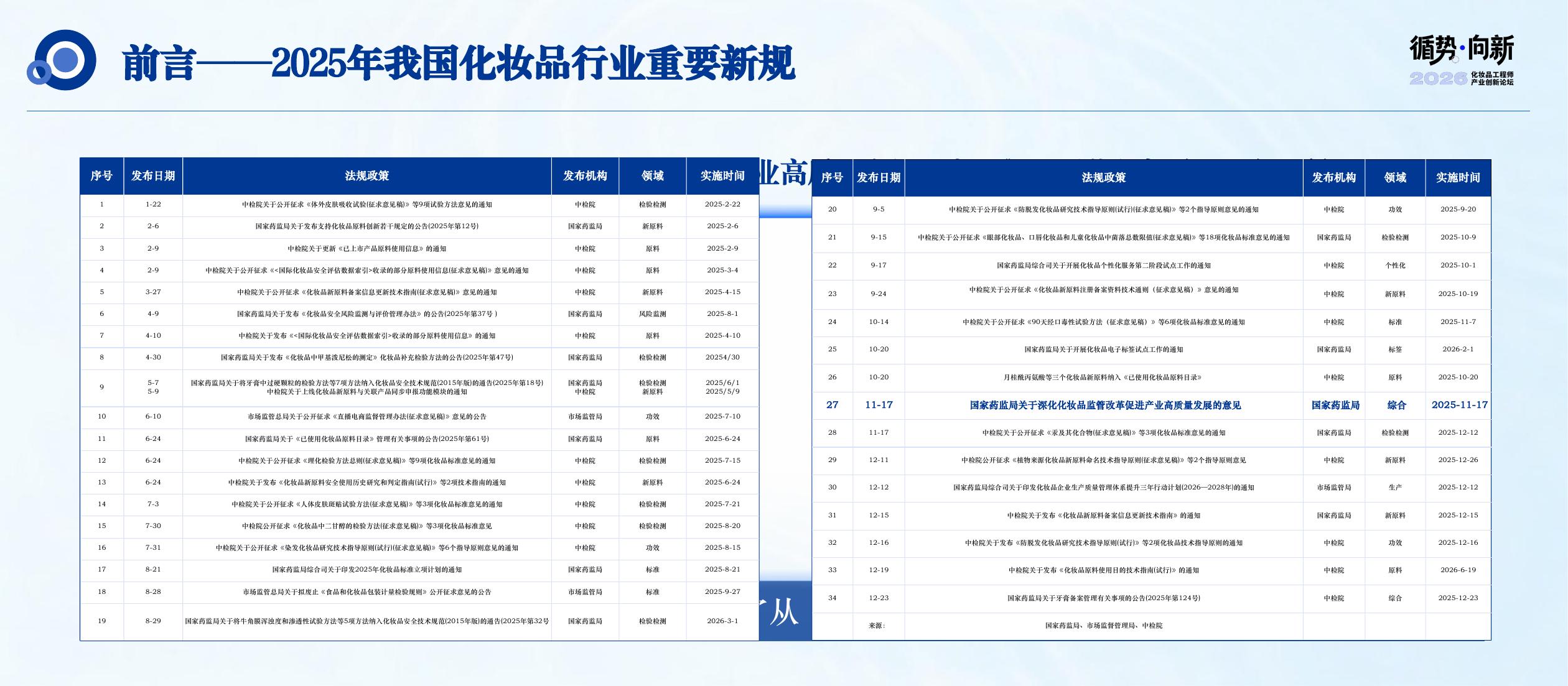Viewport: 1568px width, 686px height.
Task: Click the 实施时间 header in left table
Action: (722, 176)
